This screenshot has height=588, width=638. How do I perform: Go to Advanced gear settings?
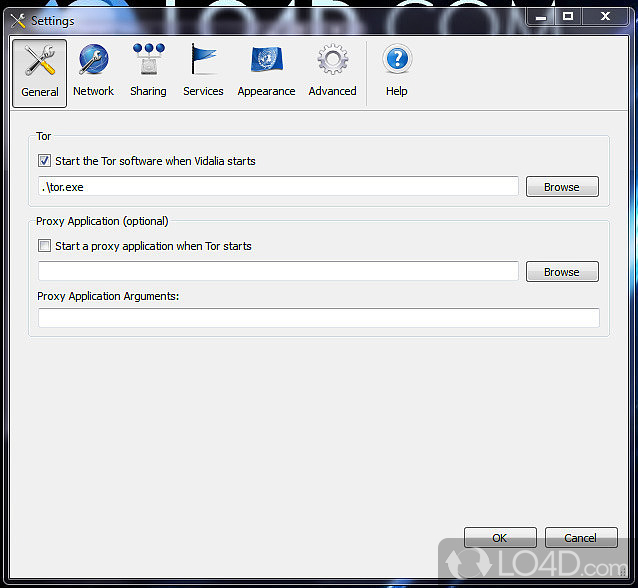pyautogui.click(x=332, y=70)
